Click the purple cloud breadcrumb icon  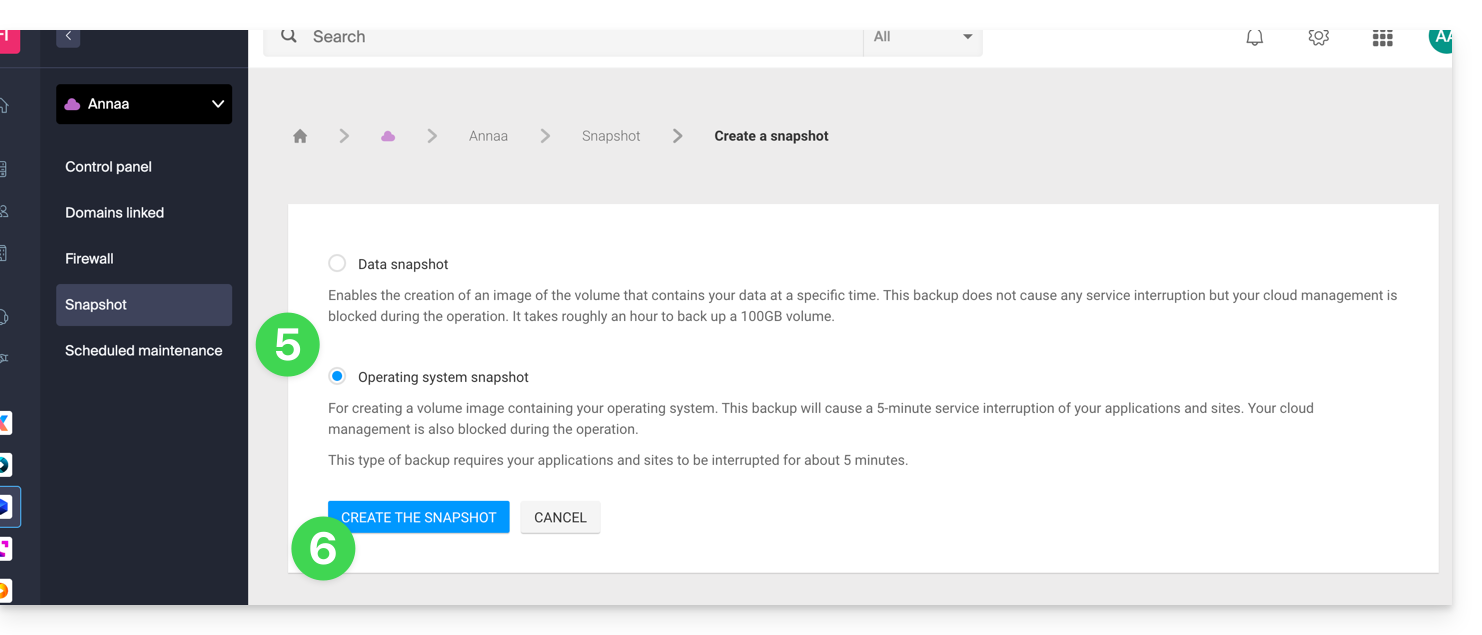(388, 136)
